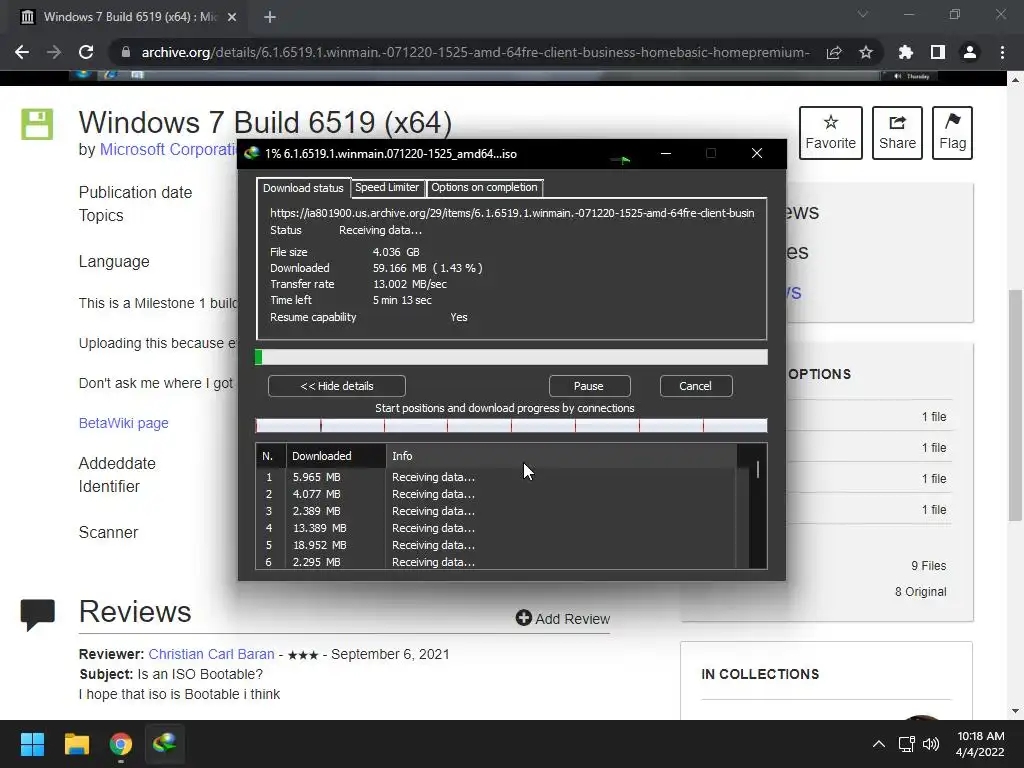The height and width of the screenshot is (768, 1024).
Task: Share this archive item
Action: [897, 133]
